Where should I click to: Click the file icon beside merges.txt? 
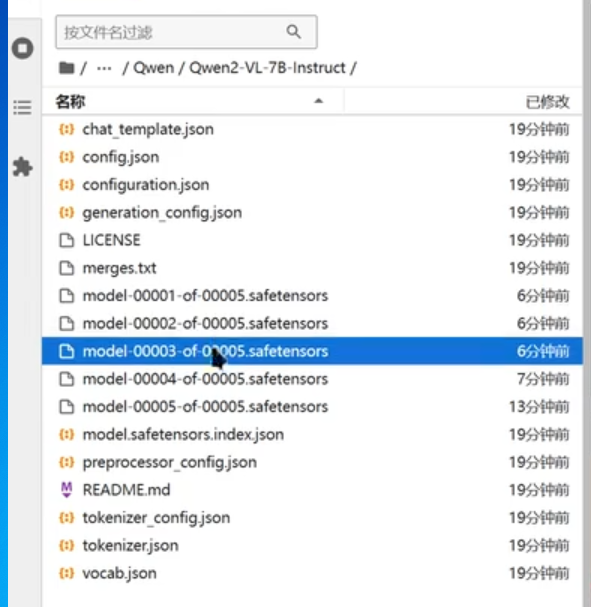tap(67, 268)
